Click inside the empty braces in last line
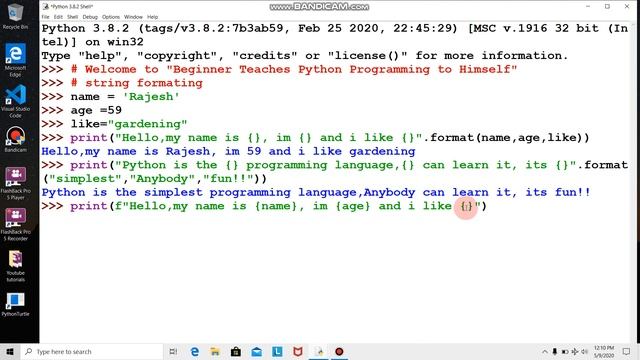The width and height of the screenshot is (640, 360). [467, 206]
